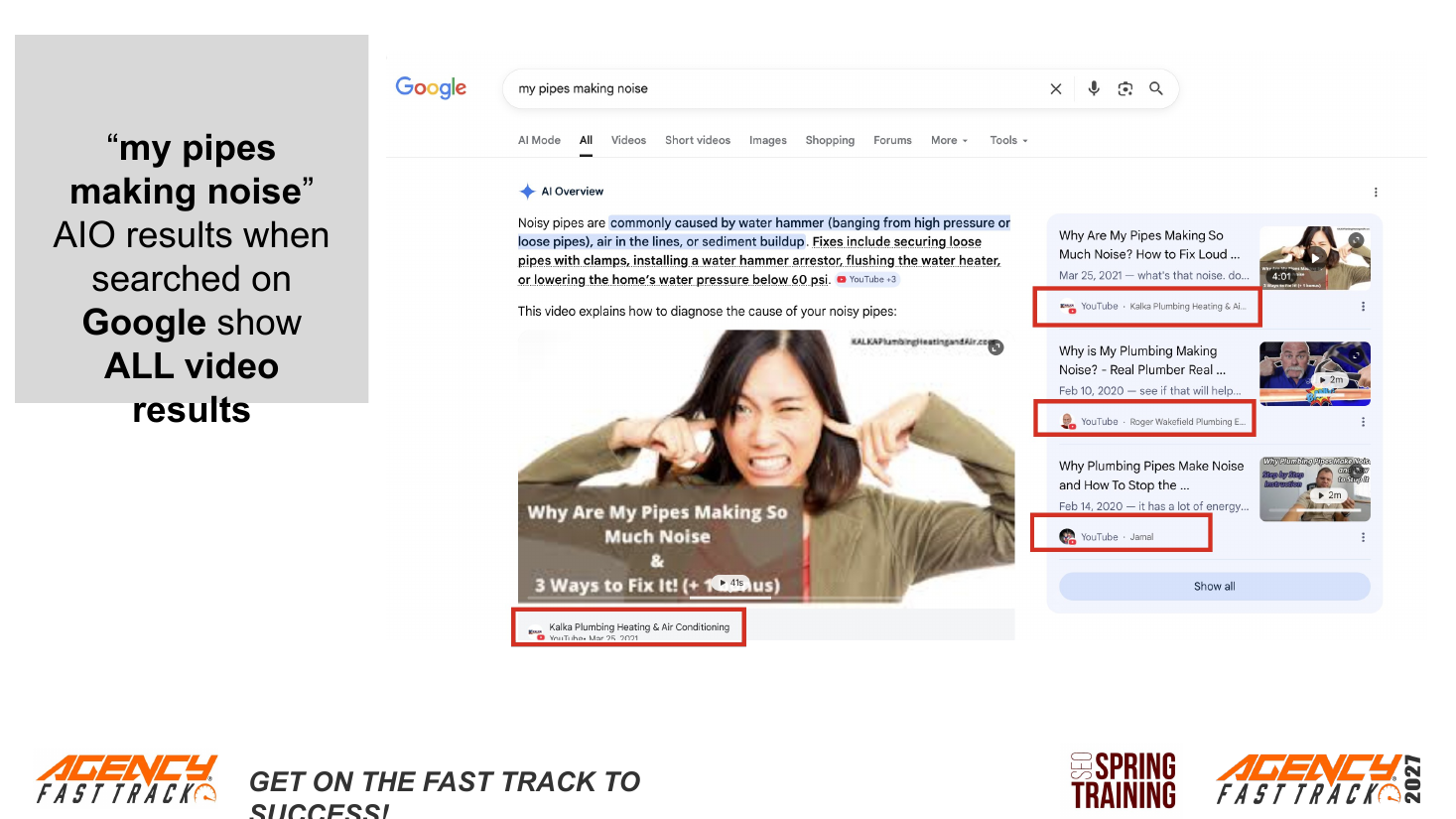Clear the search query with the X icon

[1056, 89]
